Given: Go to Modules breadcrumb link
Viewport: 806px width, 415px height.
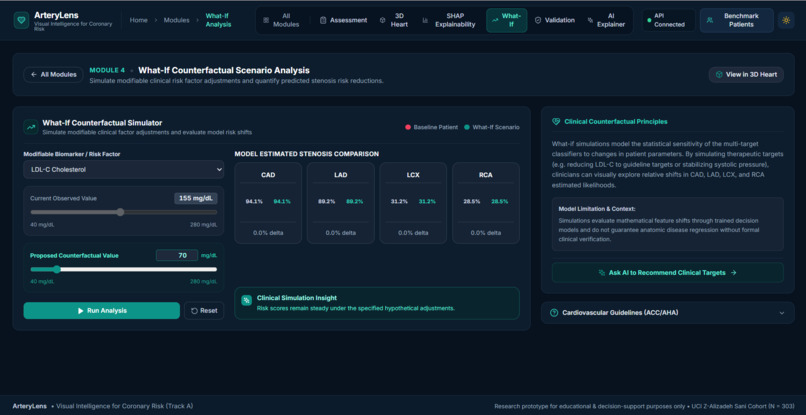Looking at the screenshot, I should tap(176, 20).
